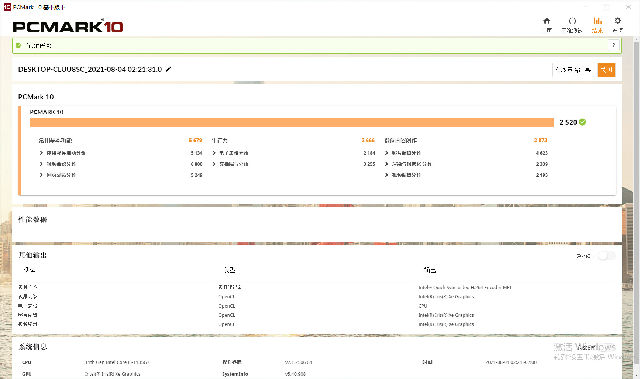
Task: Click the PCMark app icon in title bar
Action: coord(7,7)
